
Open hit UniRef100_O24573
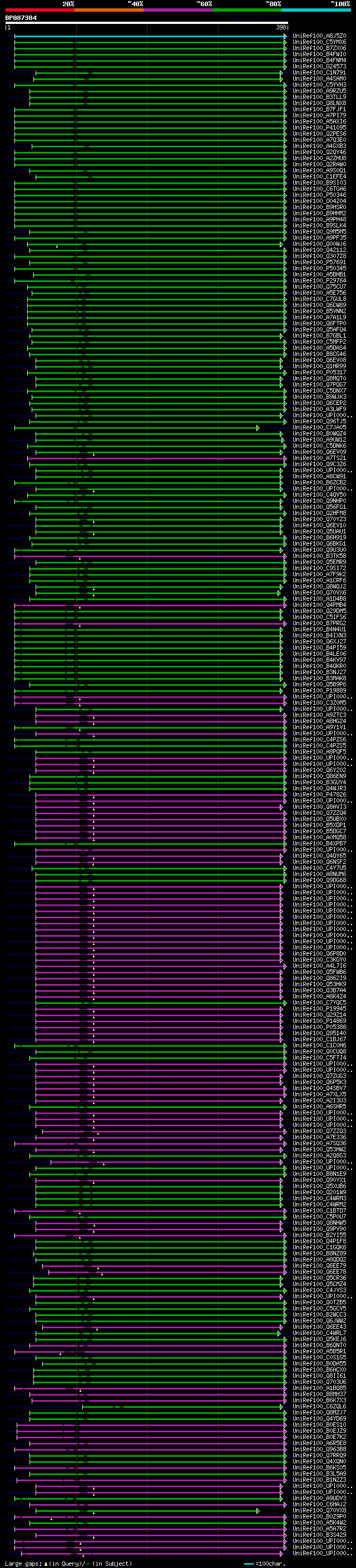pos(319,66)
